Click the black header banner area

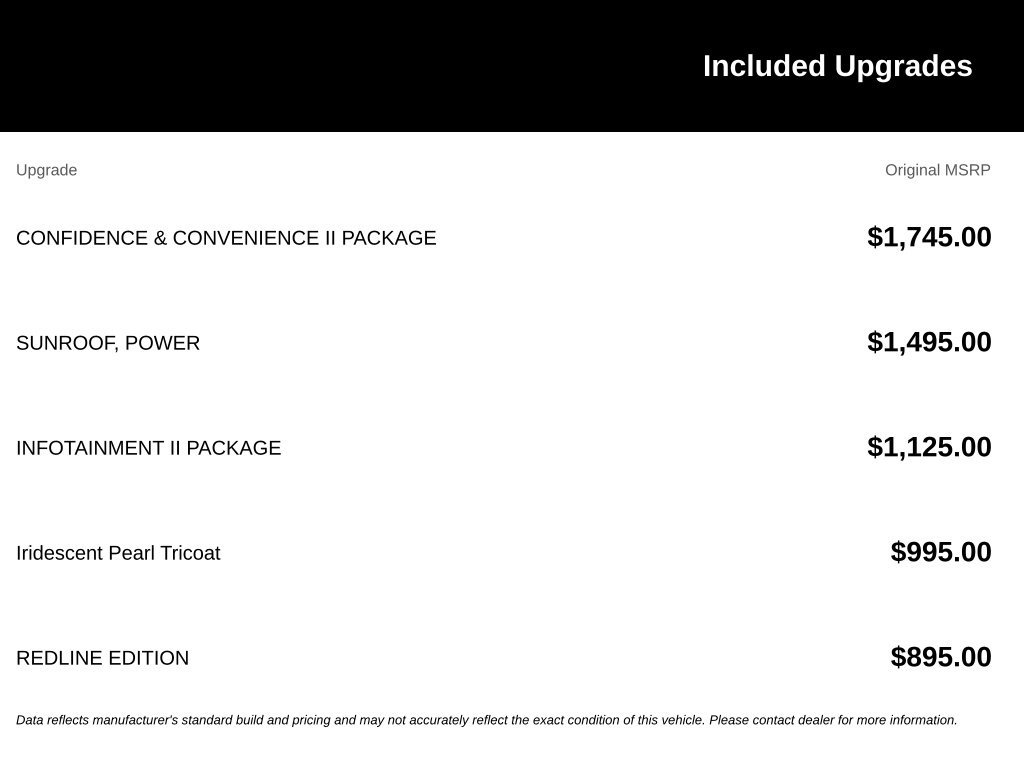[512, 66]
